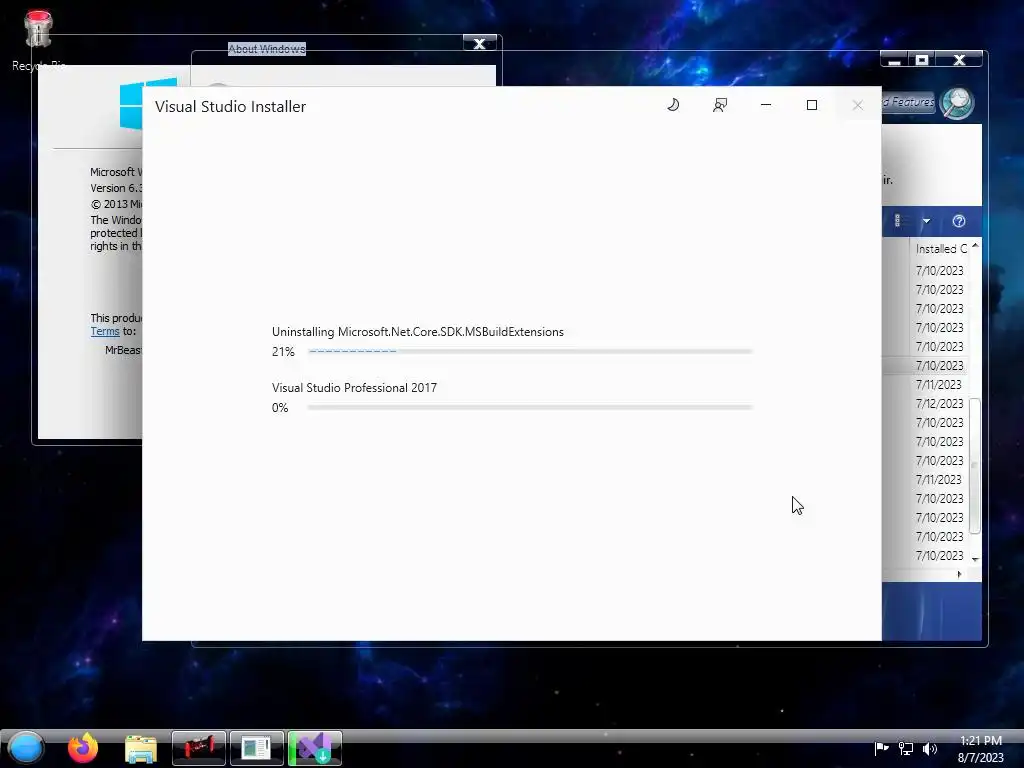Image resolution: width=1024 pixels, height=768 pixels.
Task: Click the horizontal scroll right arrow in the programs list
Action: pos(959,575)
